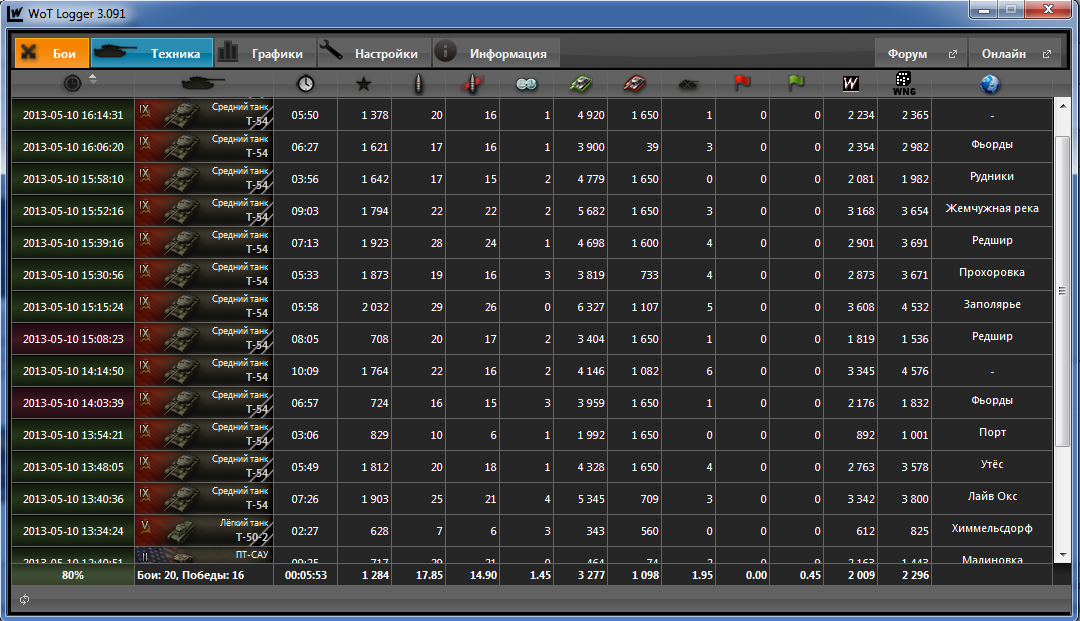Click the WoT Logger title bar icon
The height and width of the screenshot is (621, 1080).
[x=14, y=13]
